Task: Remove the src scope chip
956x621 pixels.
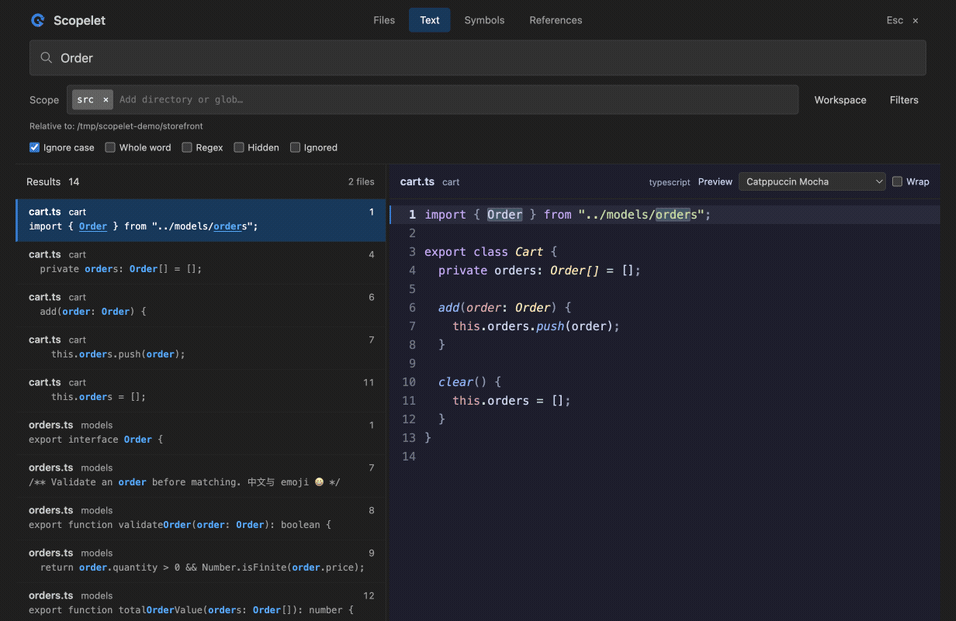Action: pyautogui.click(x=105, y=99)
